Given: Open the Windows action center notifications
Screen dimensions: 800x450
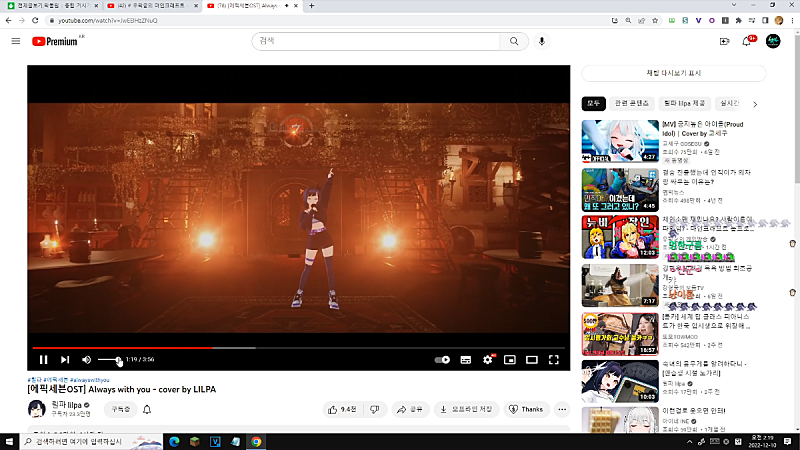Looking at the screenshot, I should [787, 441].
